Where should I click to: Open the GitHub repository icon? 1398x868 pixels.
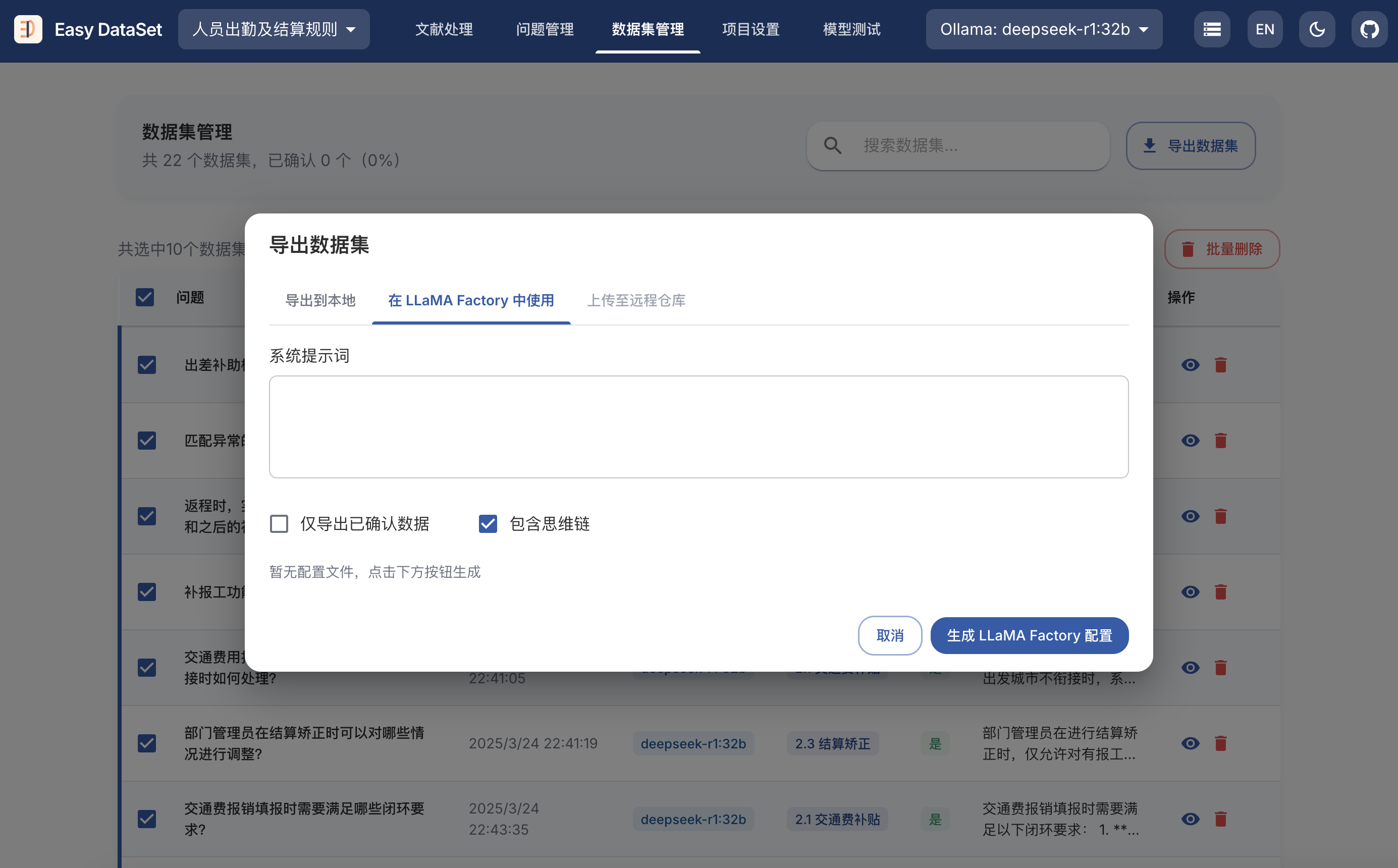[x=1369, y=29]
